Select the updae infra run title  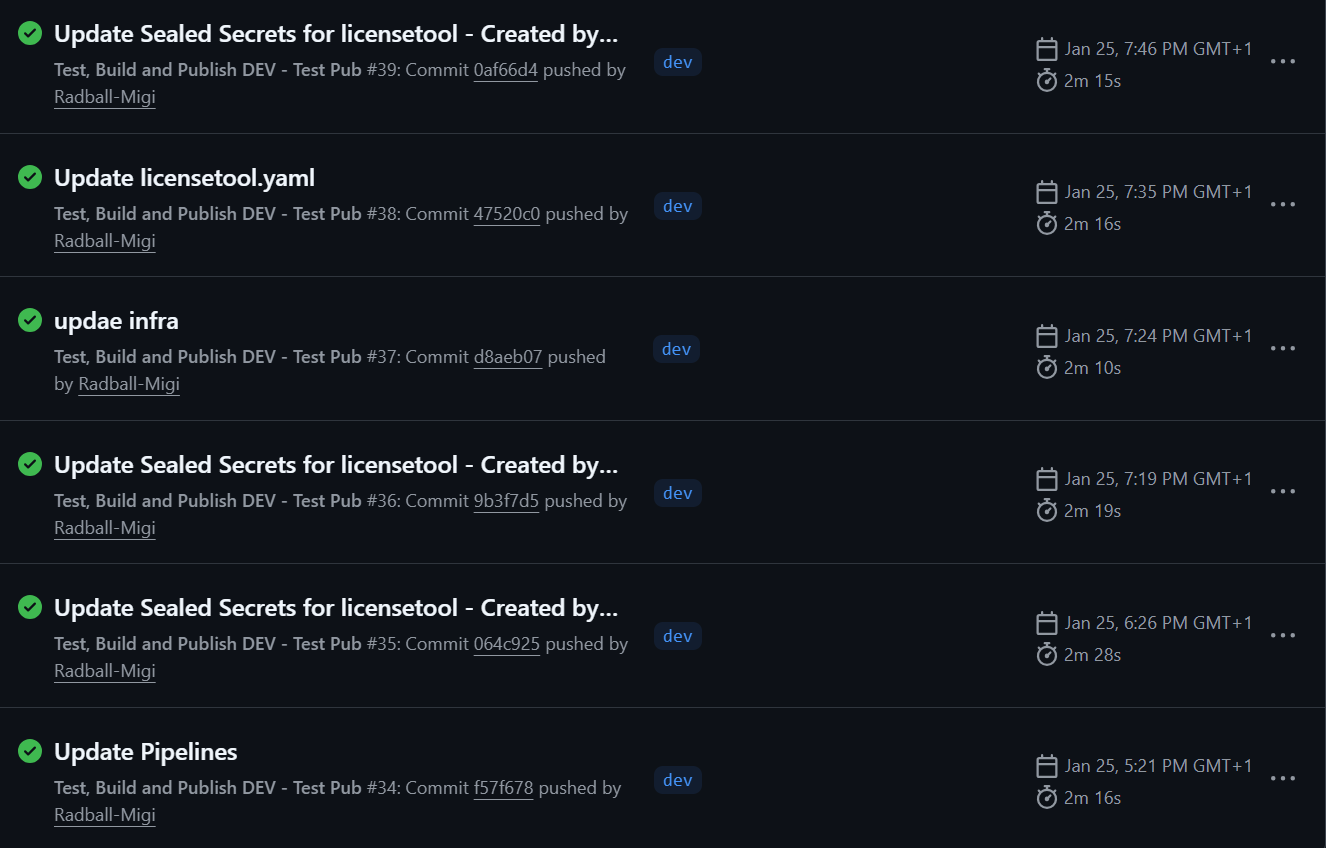pos(116,320)
